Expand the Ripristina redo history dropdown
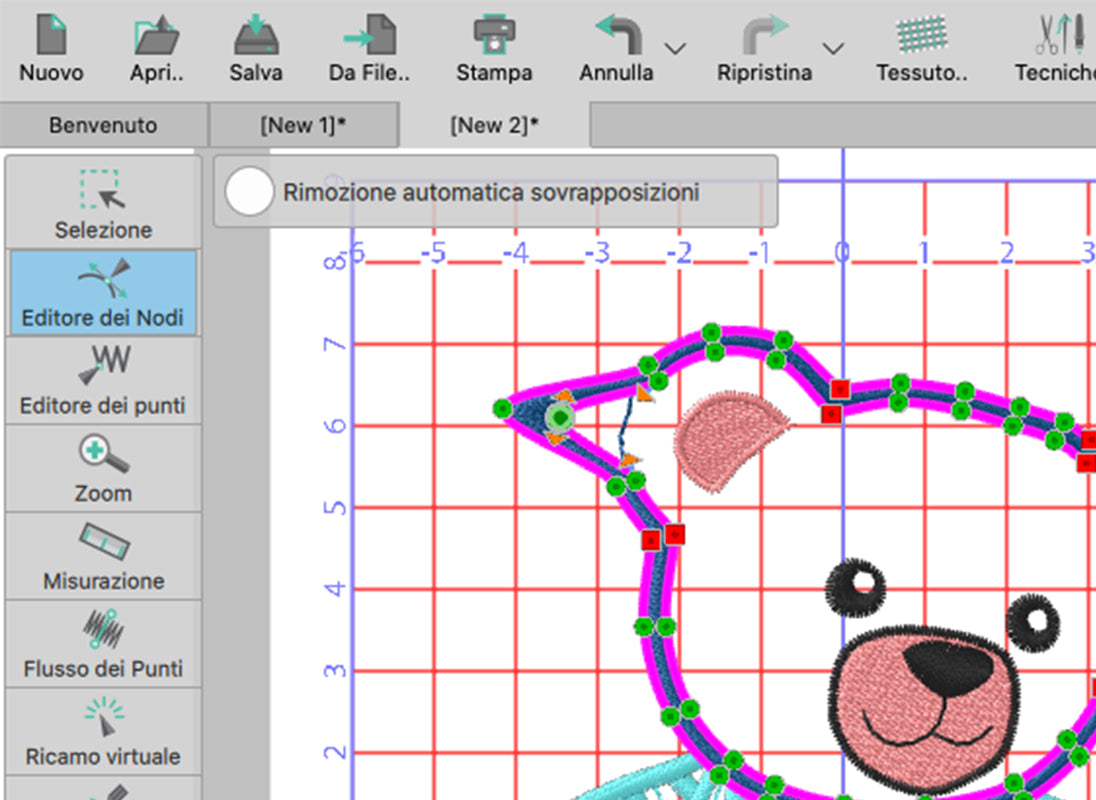 833,48
